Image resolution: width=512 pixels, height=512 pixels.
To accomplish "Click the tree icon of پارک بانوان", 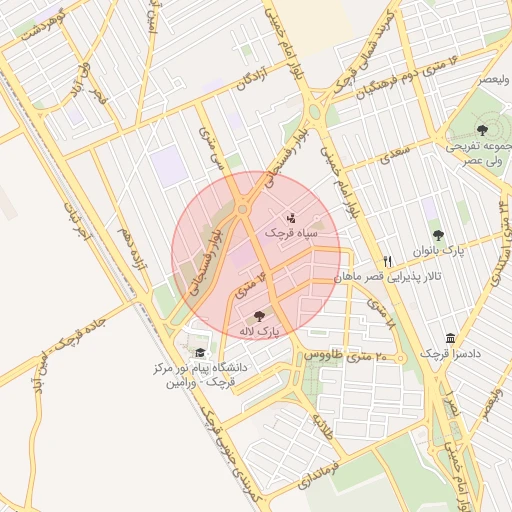I will point(438,236).
